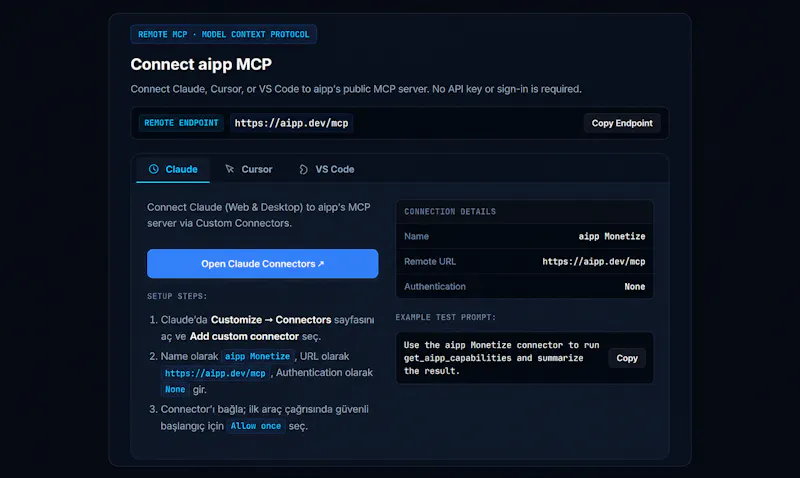Click Customize → Connectors text in step 1
800x478 pixels.
tap(271, 320)
